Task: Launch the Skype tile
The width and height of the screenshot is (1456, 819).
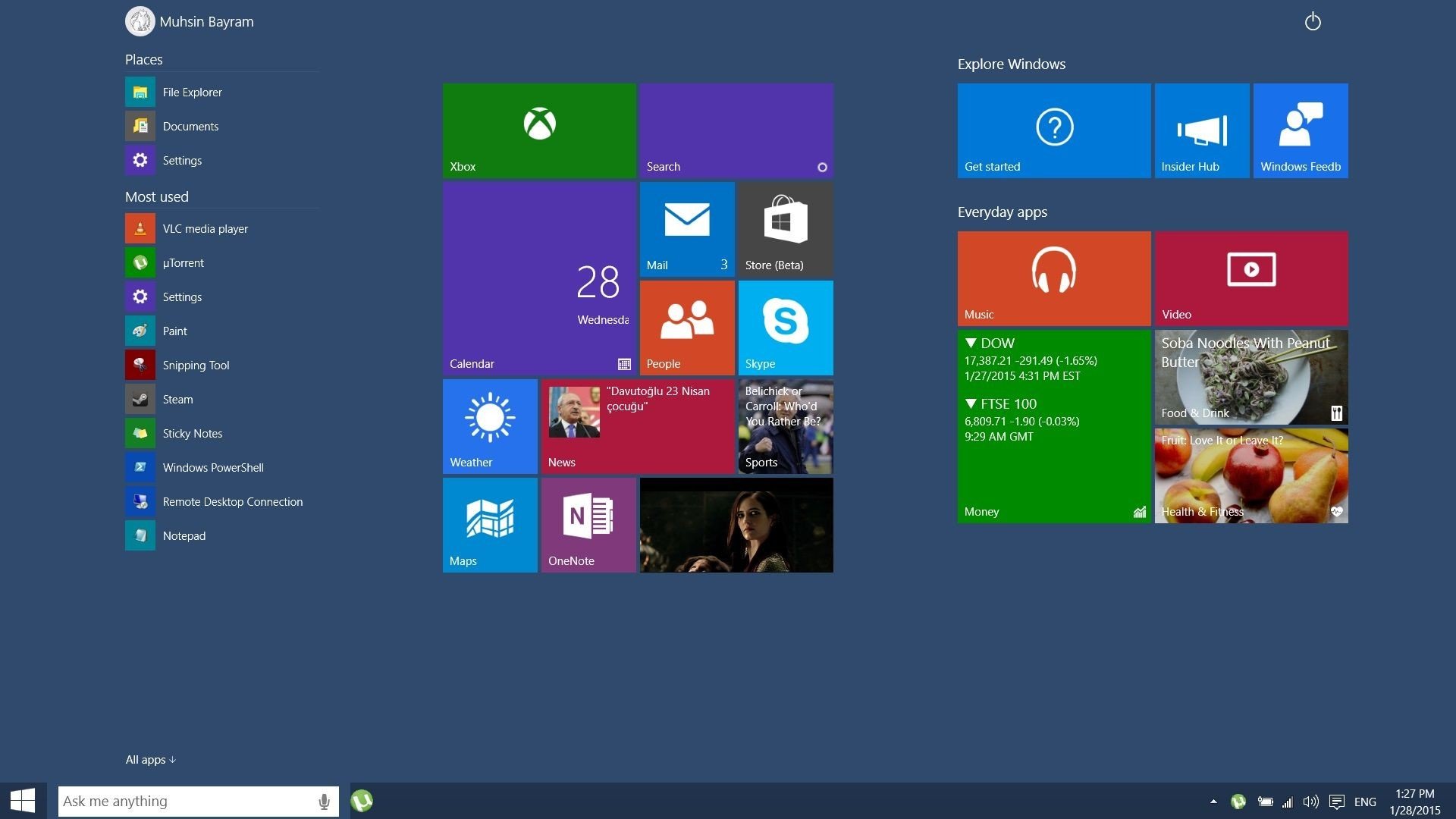Action: 786,328
